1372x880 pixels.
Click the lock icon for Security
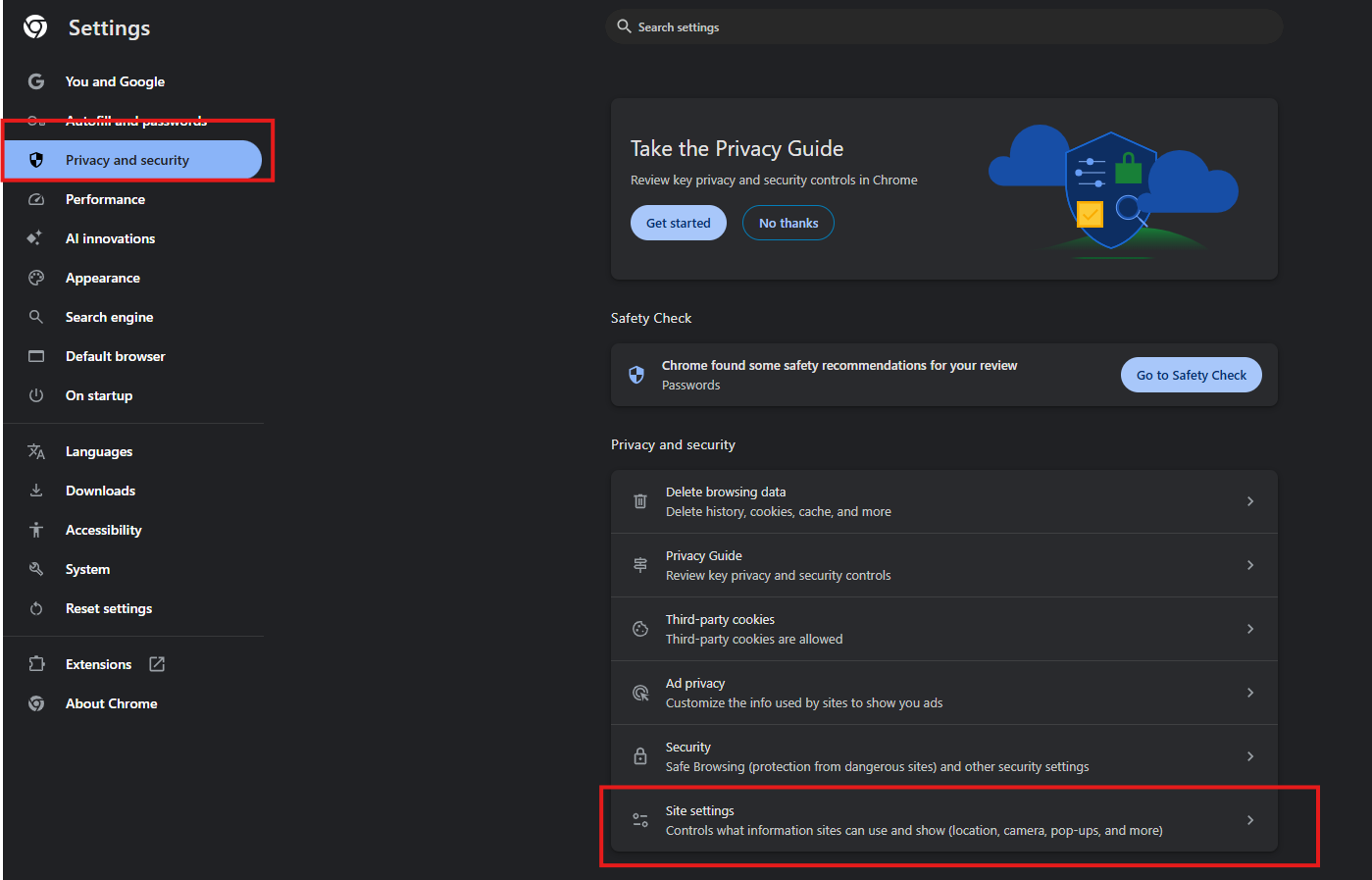pos(640,756)
